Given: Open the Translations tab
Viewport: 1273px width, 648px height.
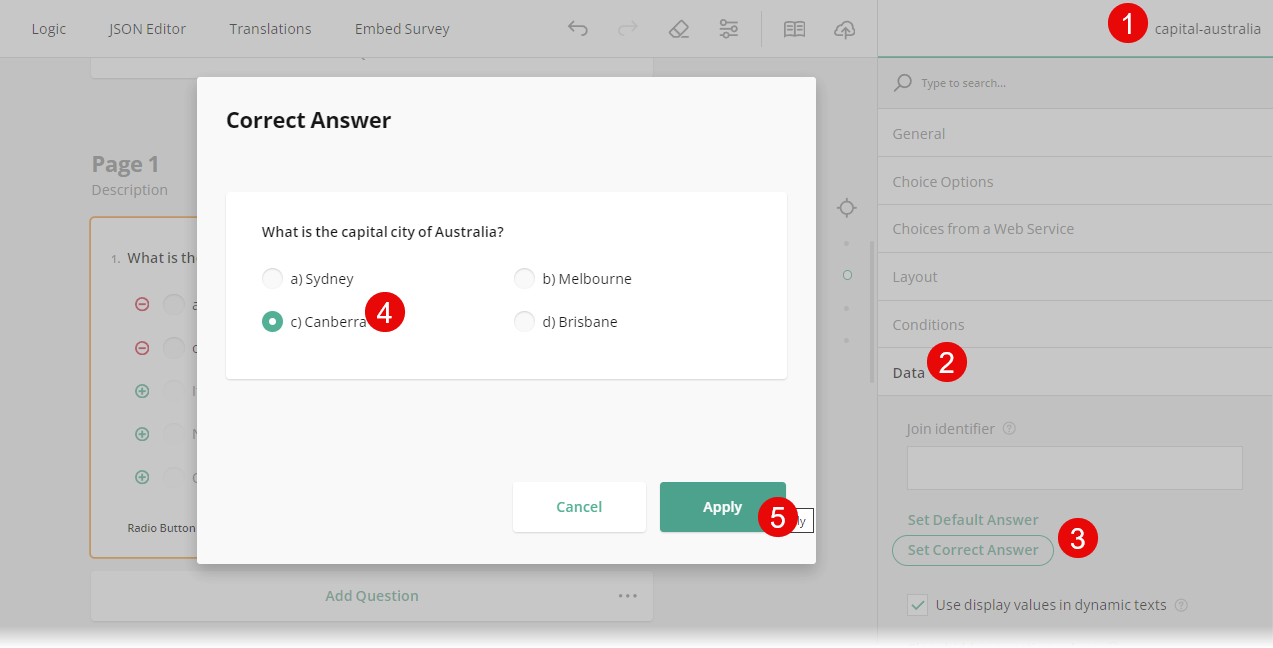Looking at the screenshot, I should 270,29.
